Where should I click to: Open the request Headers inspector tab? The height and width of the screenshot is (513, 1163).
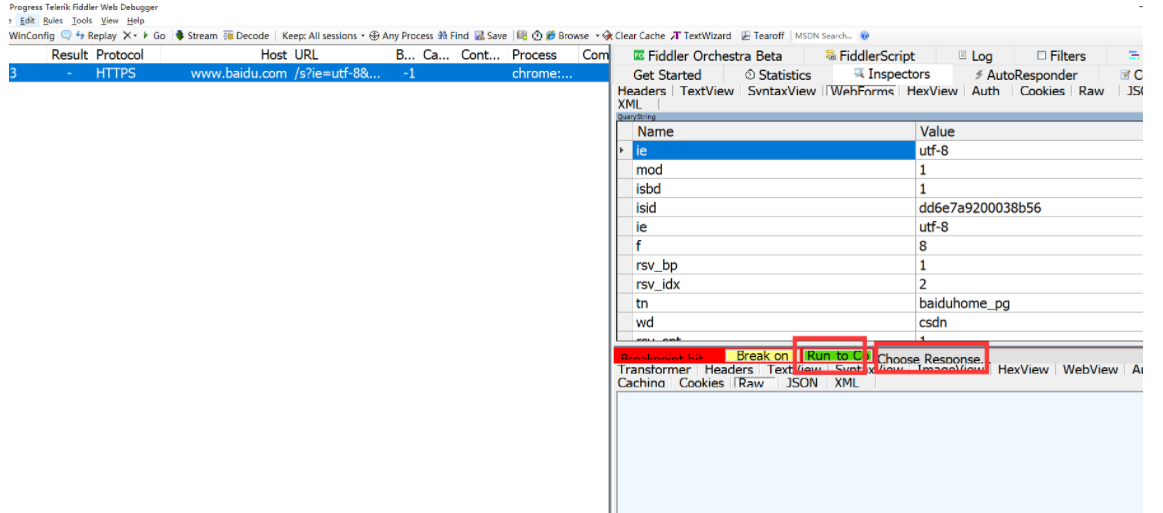[642, 91]
